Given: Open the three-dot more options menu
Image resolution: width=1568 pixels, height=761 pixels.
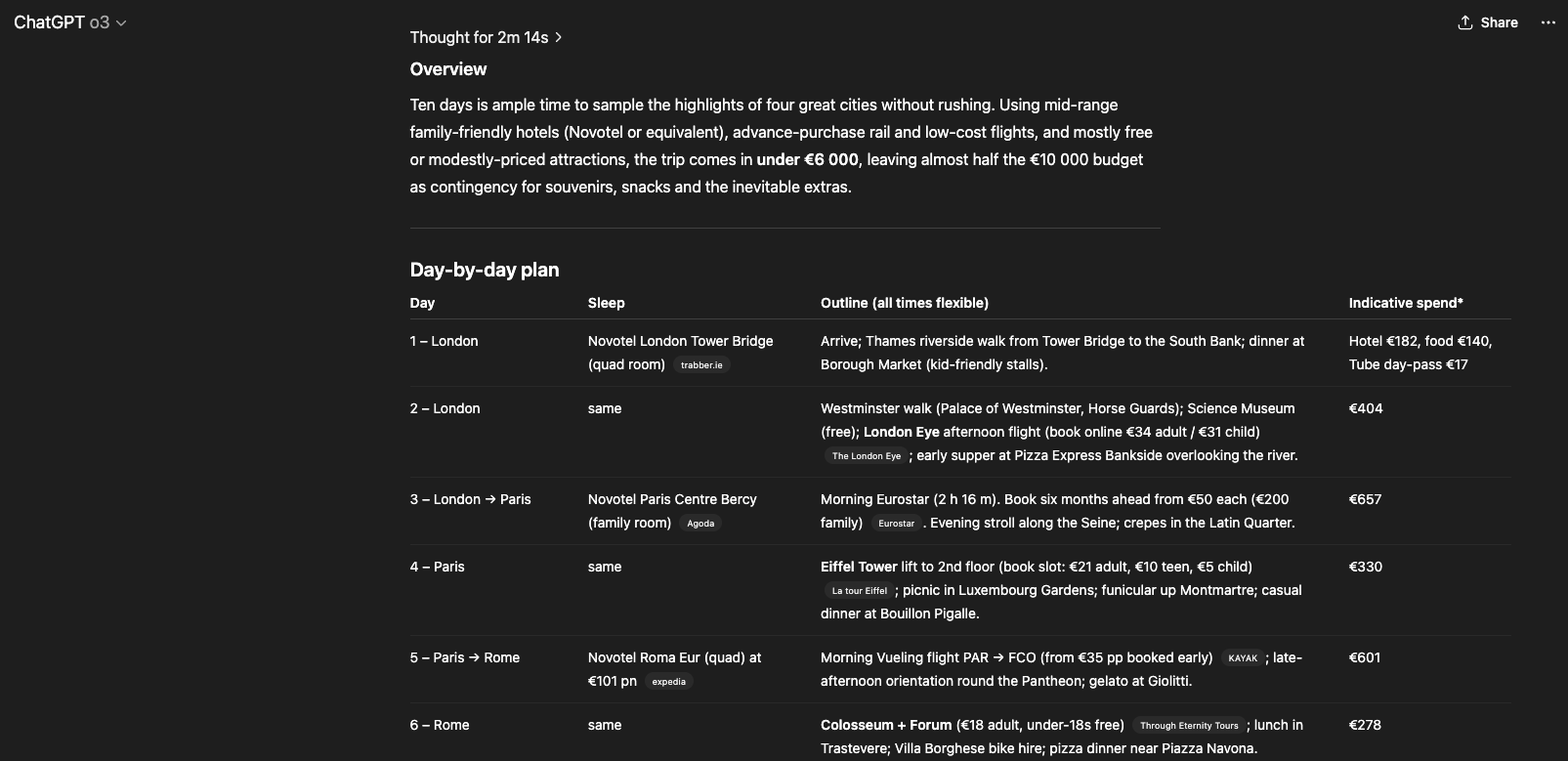Looking at the screenshot, I should (1547, 22).
